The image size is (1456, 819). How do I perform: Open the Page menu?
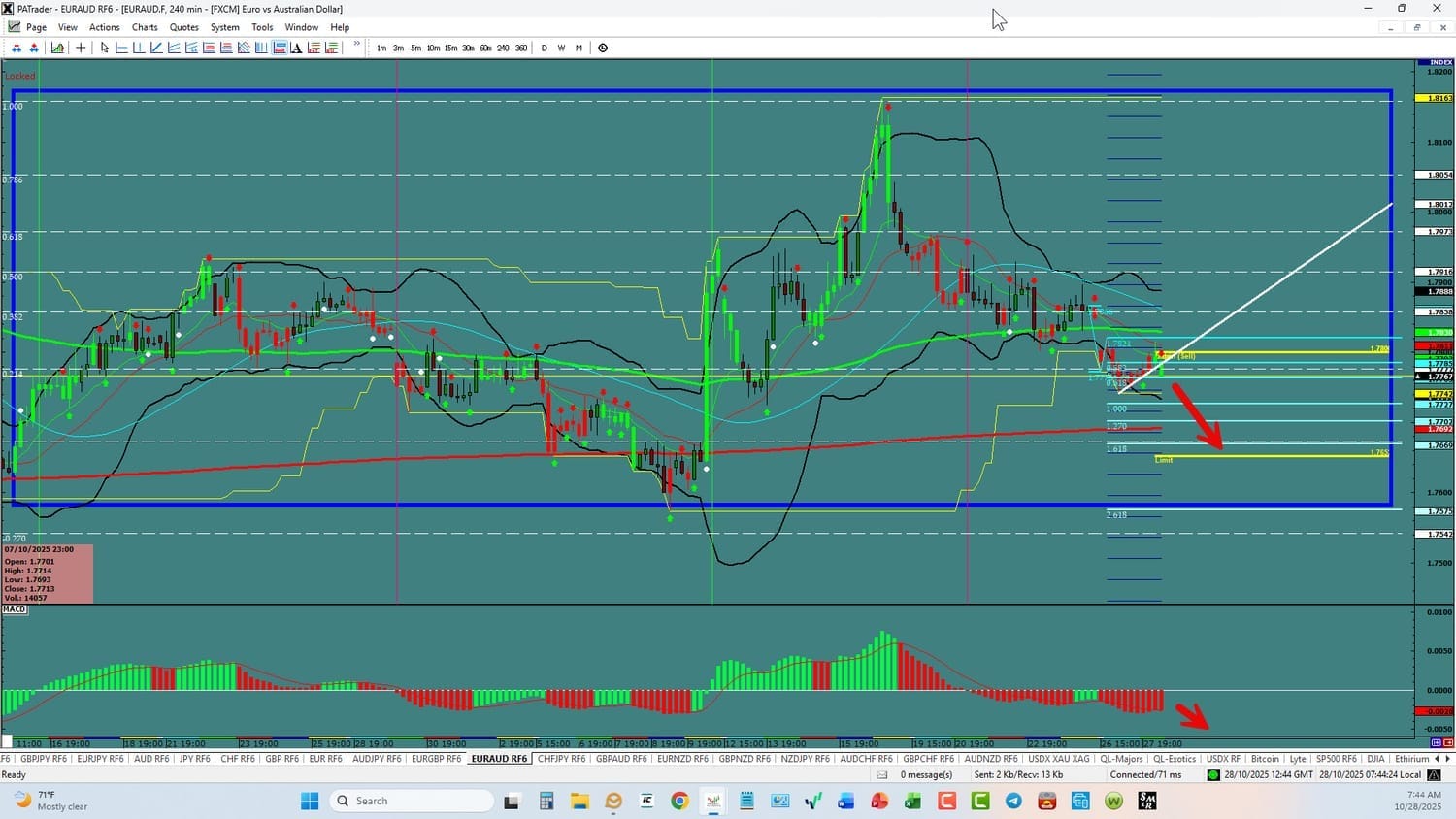click(36, 27)
